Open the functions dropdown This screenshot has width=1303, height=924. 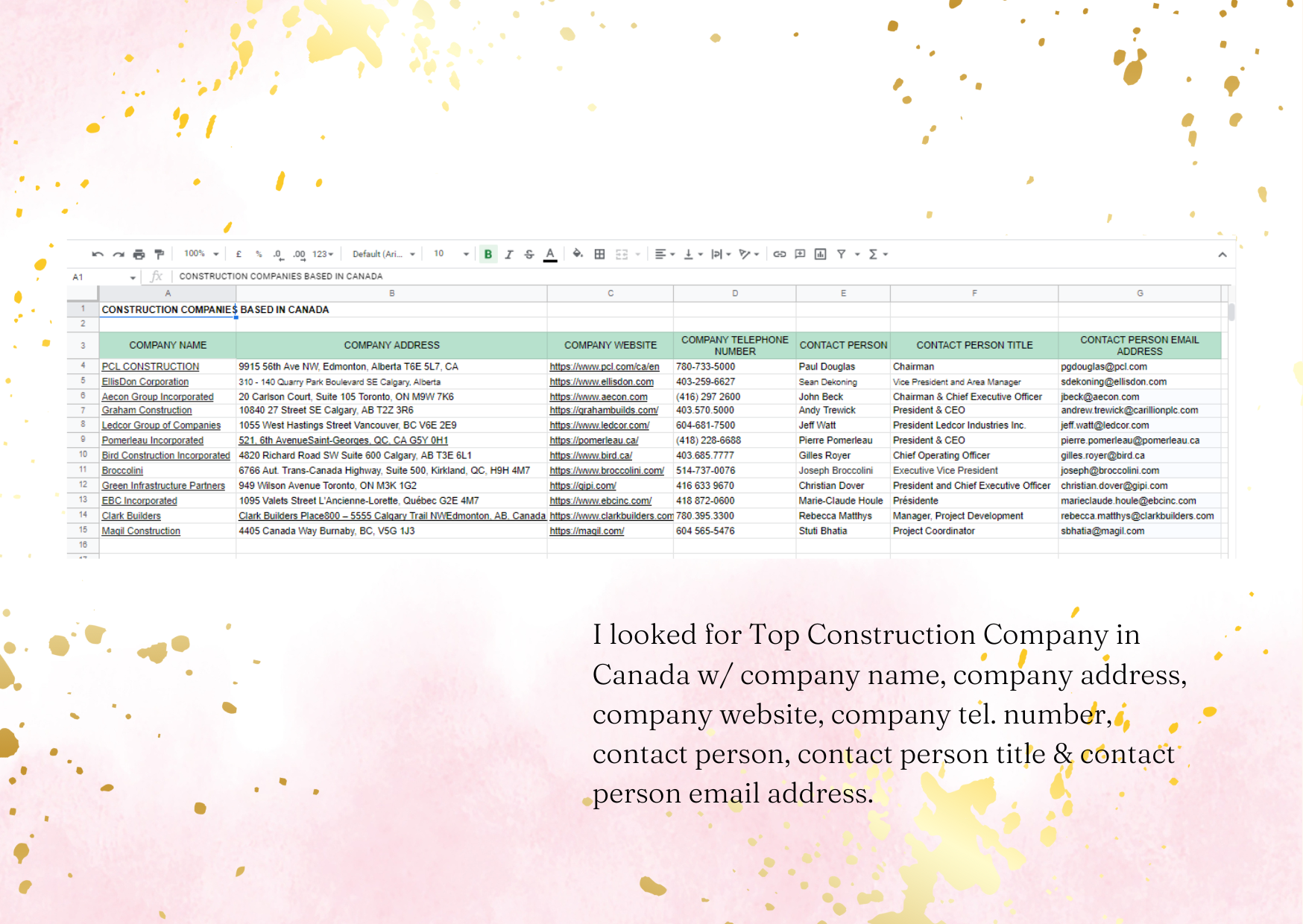click(878, 254)
